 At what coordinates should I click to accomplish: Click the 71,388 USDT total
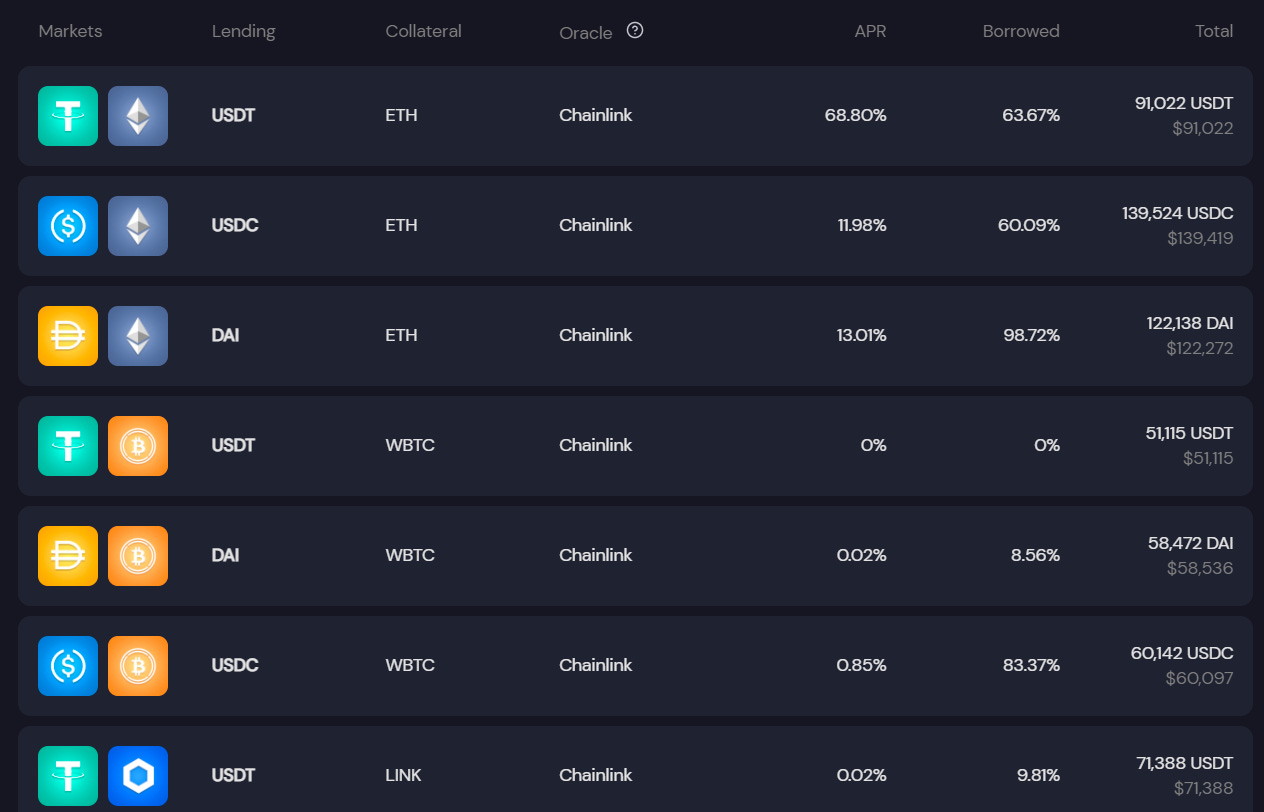[1185, 763]
